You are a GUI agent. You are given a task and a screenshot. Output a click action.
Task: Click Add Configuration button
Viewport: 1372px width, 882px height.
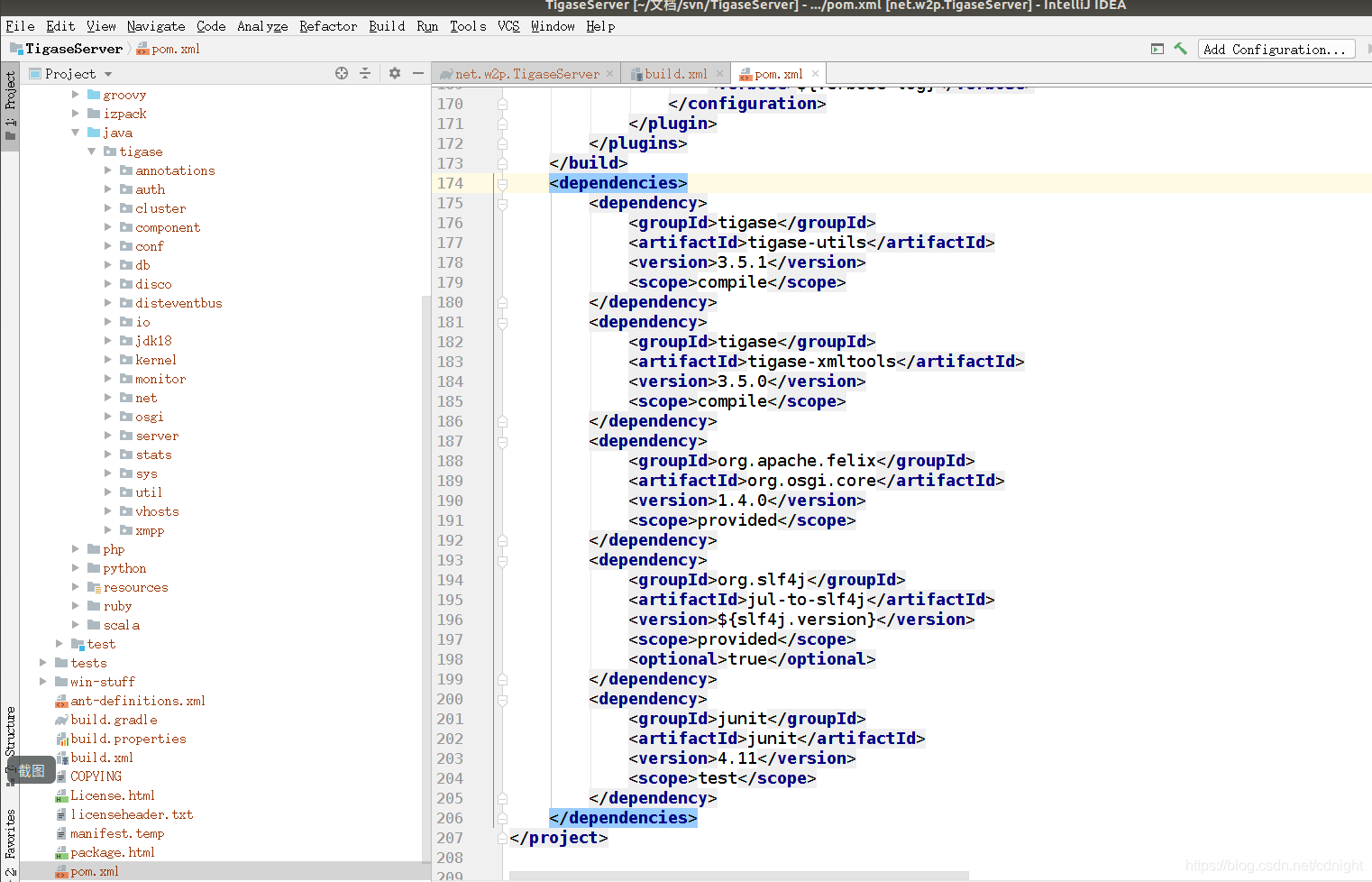pos(1276,50)
